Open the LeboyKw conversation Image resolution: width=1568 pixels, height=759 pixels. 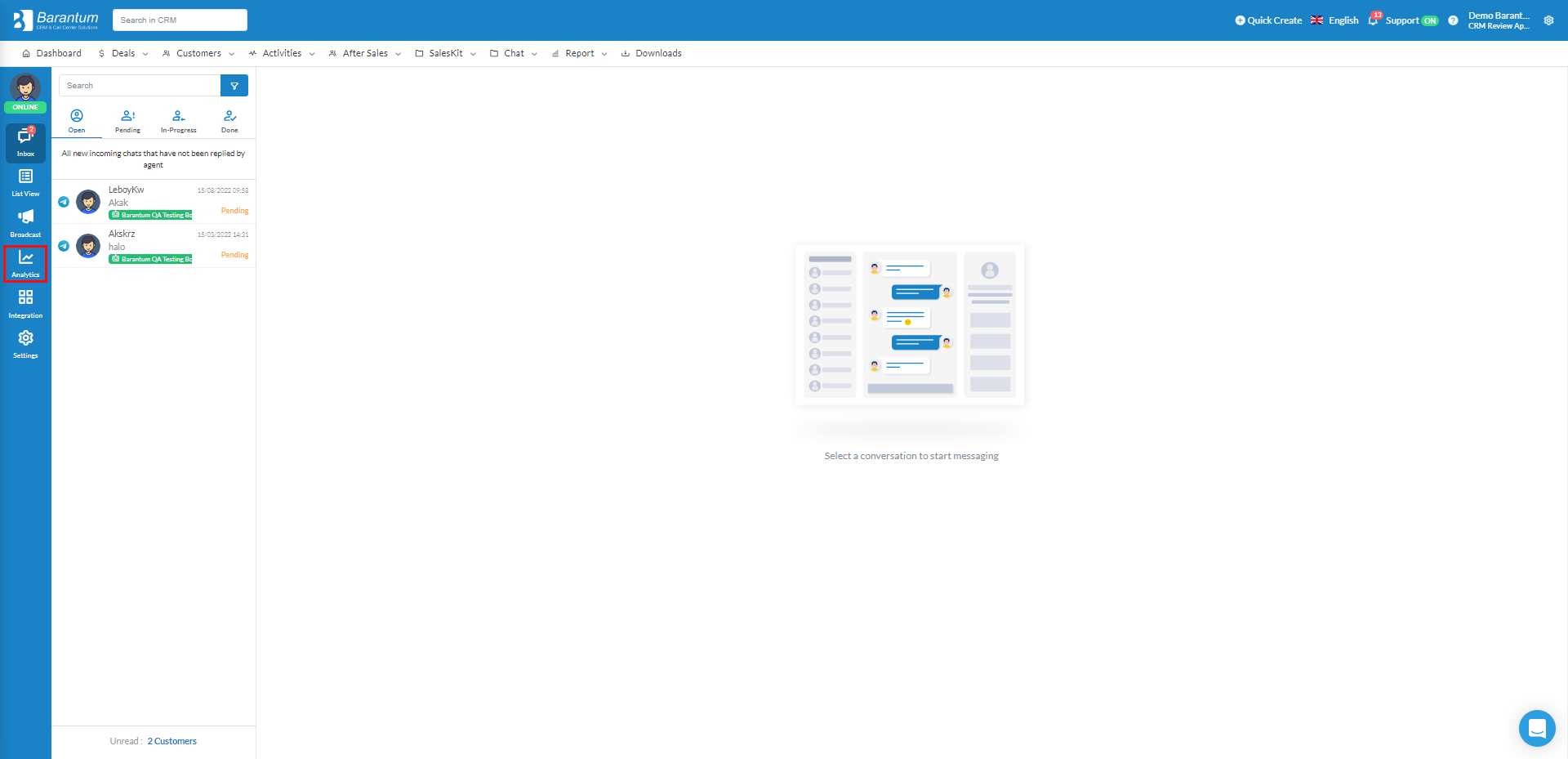point(154,202)
